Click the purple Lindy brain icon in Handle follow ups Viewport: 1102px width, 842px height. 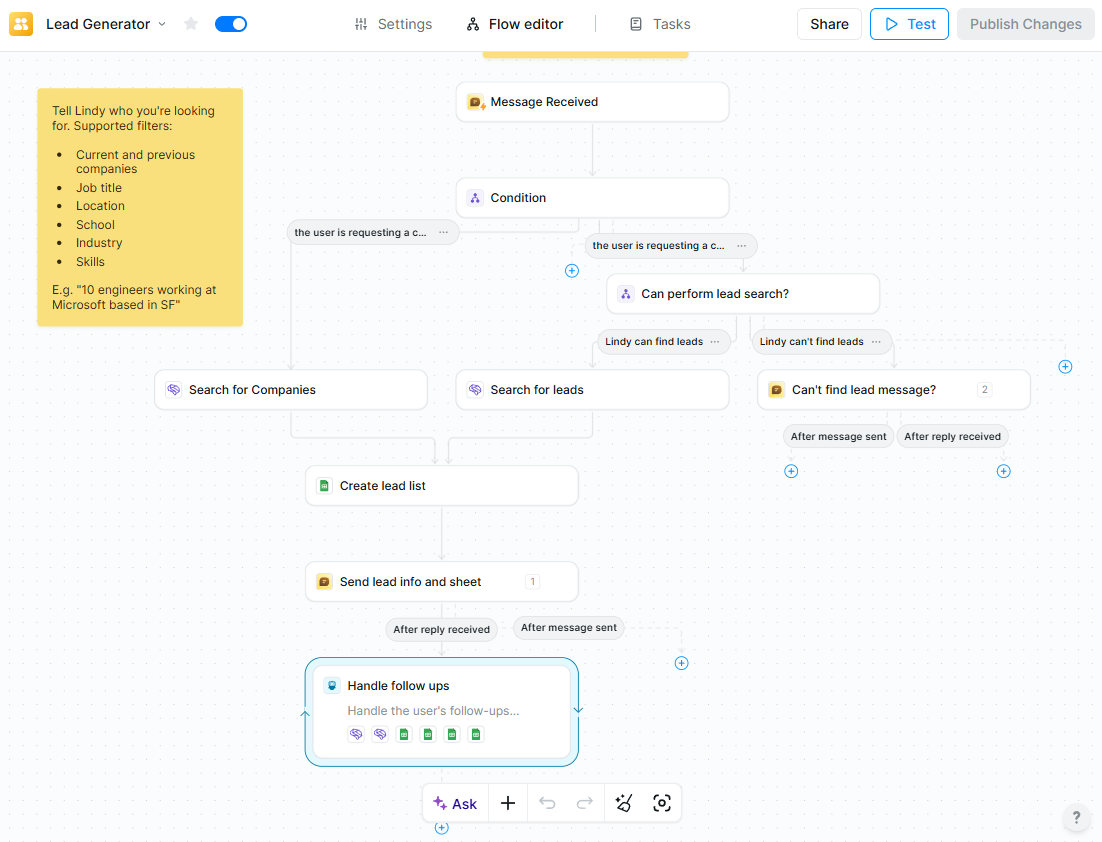click(x=356, y=733)
